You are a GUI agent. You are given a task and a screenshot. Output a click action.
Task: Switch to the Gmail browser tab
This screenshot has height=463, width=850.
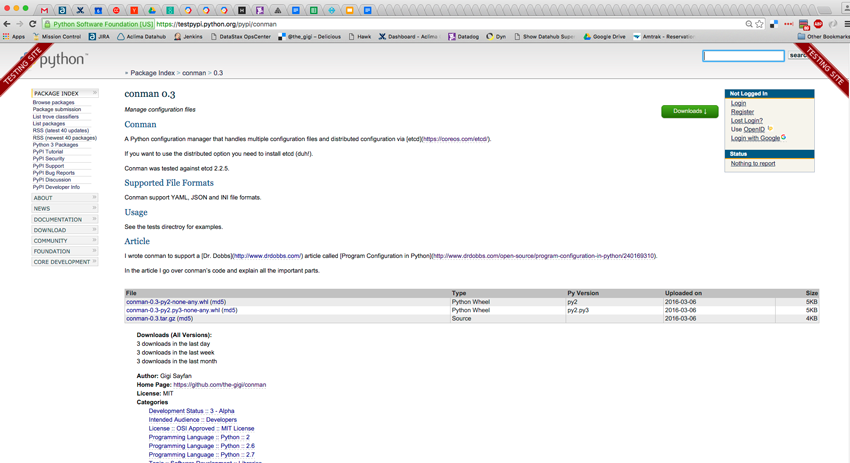[44, 10]
